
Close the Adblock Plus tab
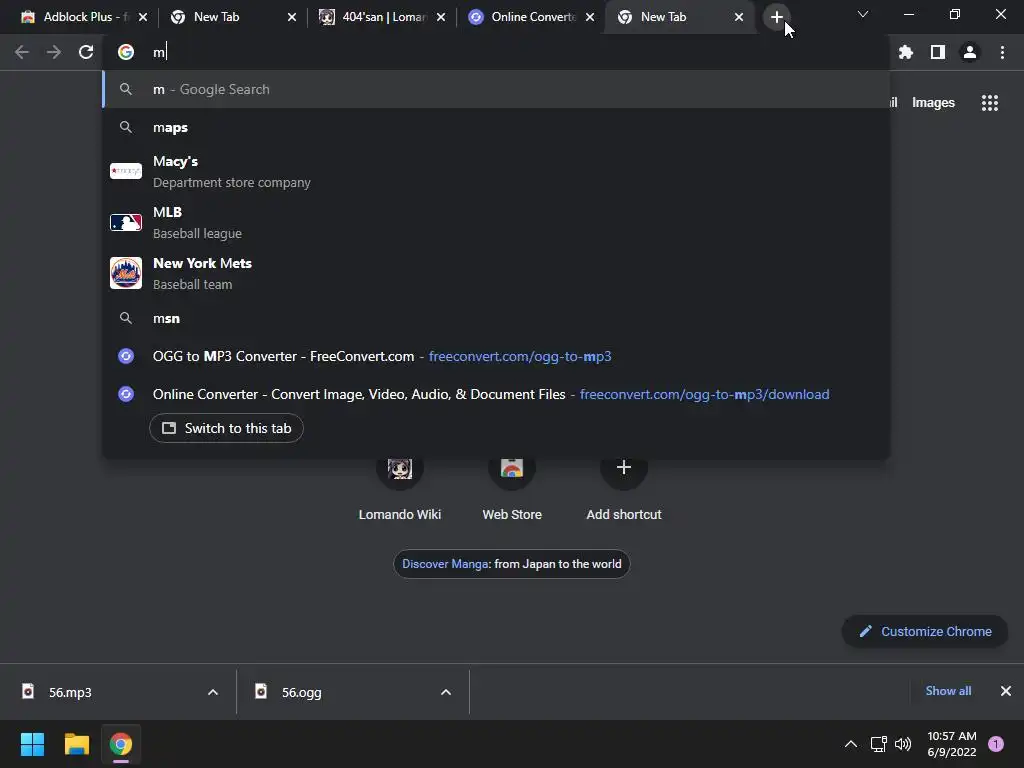click(x=143, y=17)
